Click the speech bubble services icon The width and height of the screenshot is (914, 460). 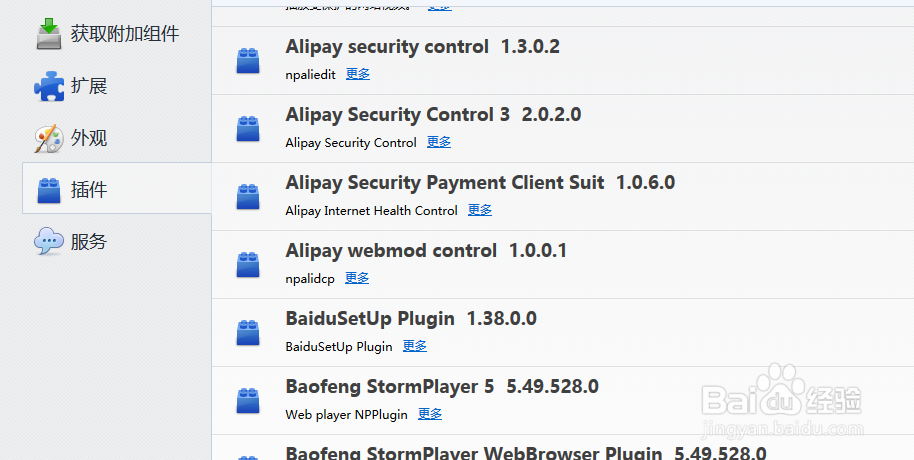[x=49, y=241]
